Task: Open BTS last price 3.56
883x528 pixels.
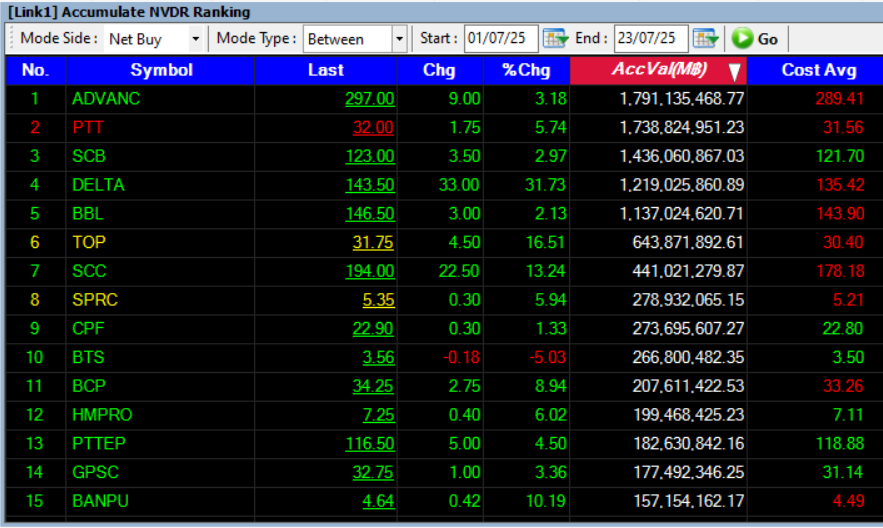Action: click(x=378, y=357)
